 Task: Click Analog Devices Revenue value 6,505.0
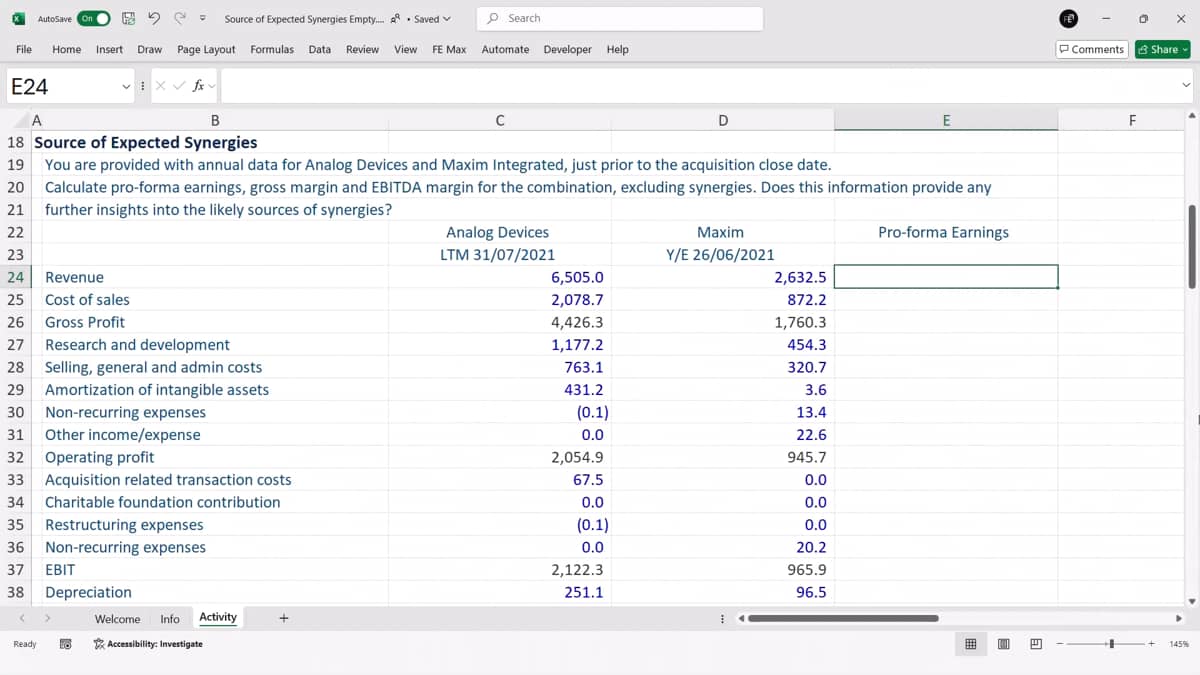click(577, 277)
